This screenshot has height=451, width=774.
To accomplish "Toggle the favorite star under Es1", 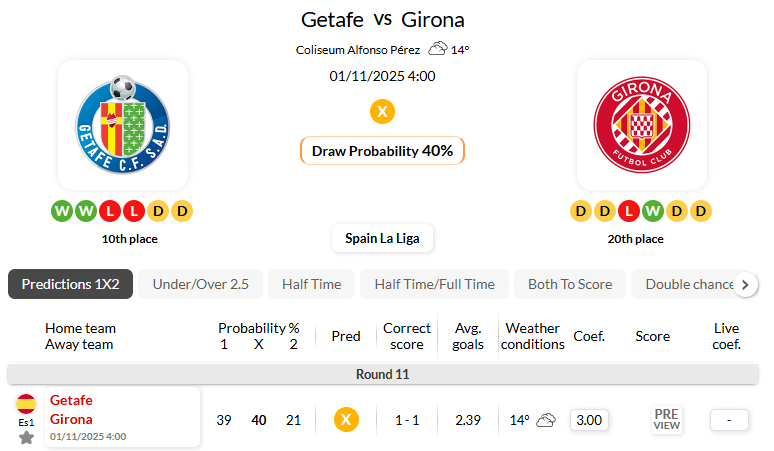I will 26,437.
